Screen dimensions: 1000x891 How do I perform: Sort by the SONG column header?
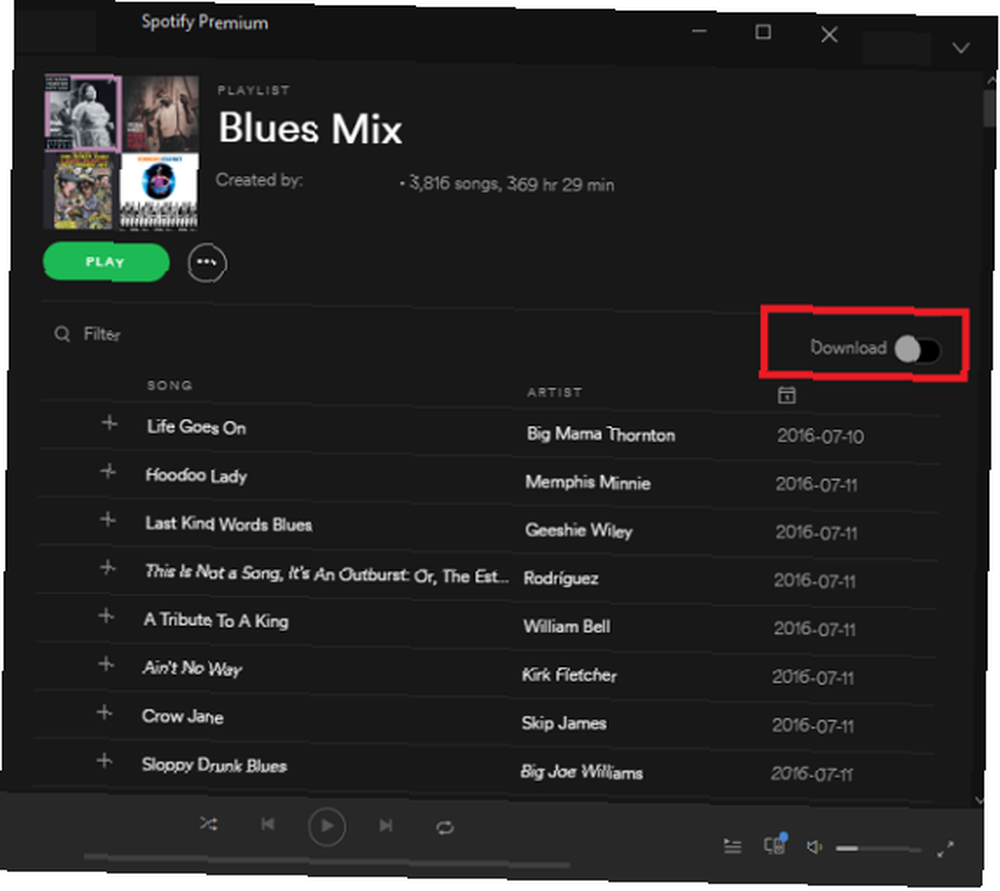click(x=169, y=385)
